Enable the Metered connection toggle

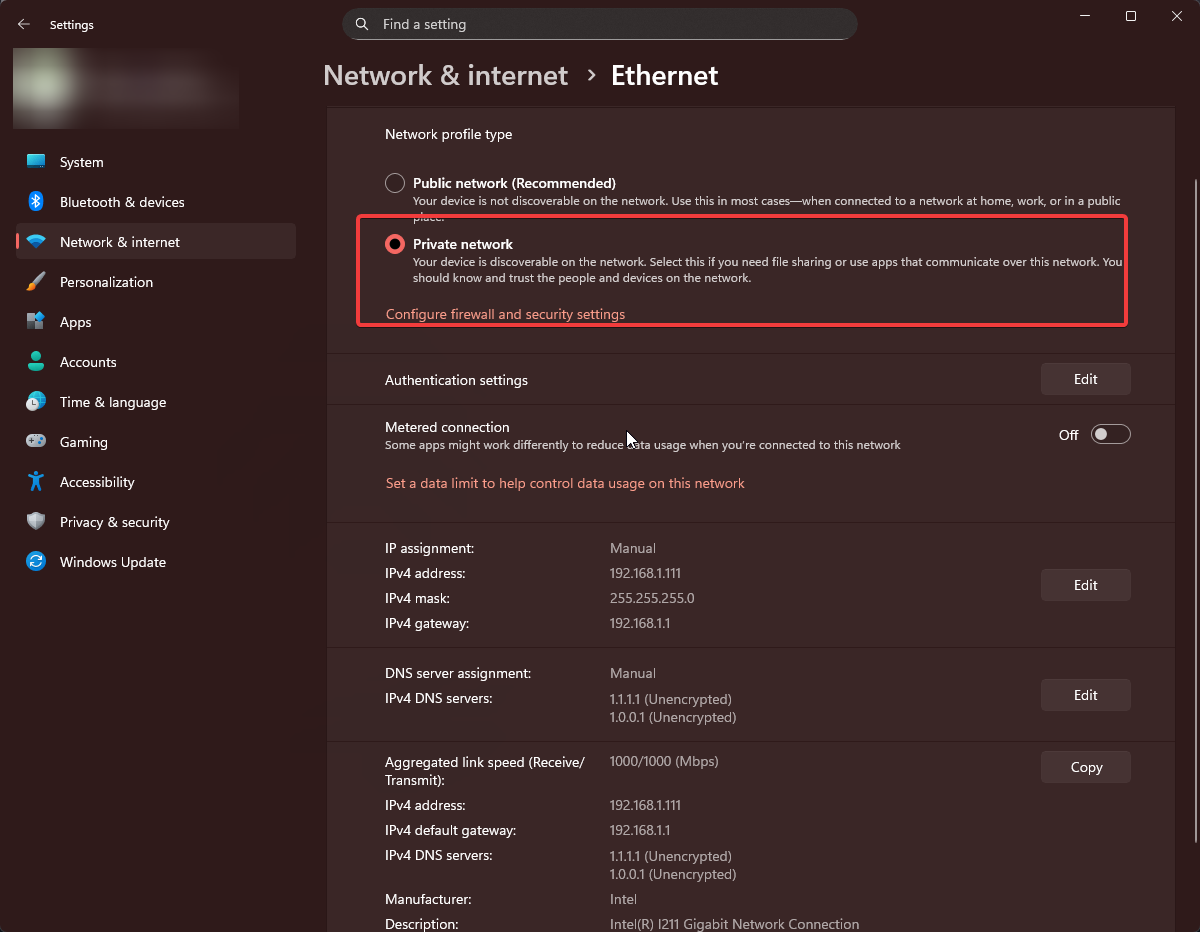point(1110,434)
